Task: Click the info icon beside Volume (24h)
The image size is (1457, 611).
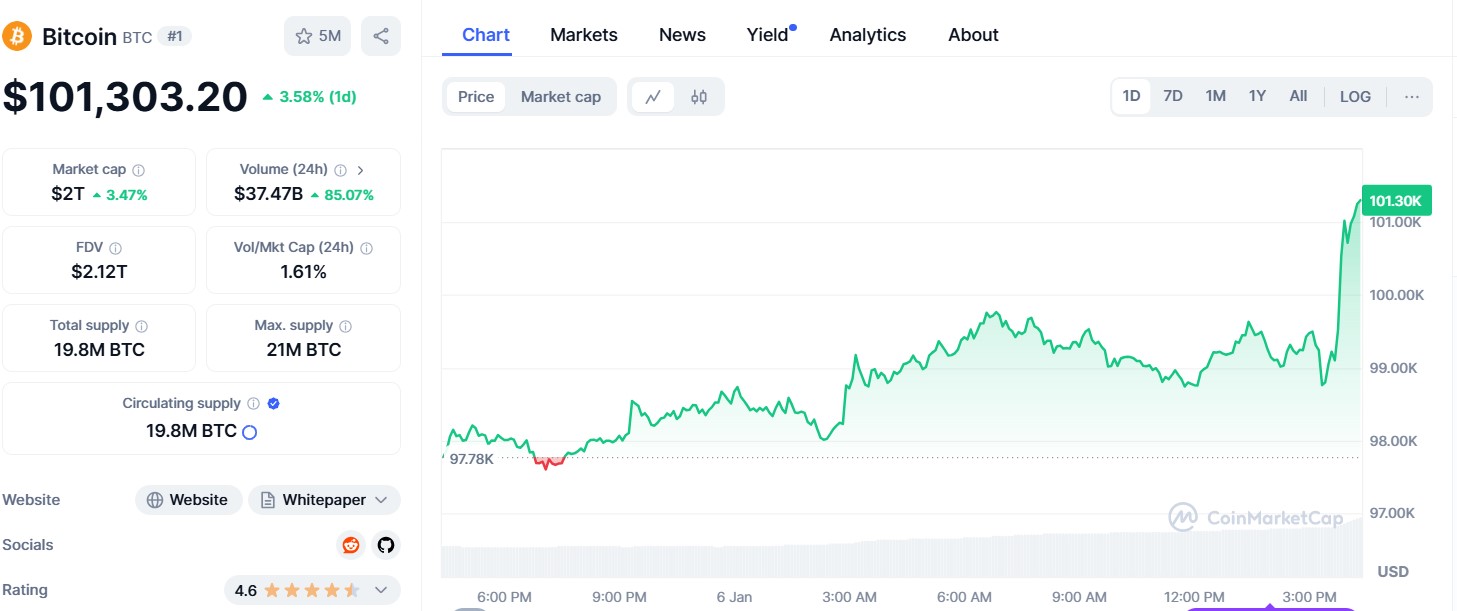Action: [x=340, y=170]
